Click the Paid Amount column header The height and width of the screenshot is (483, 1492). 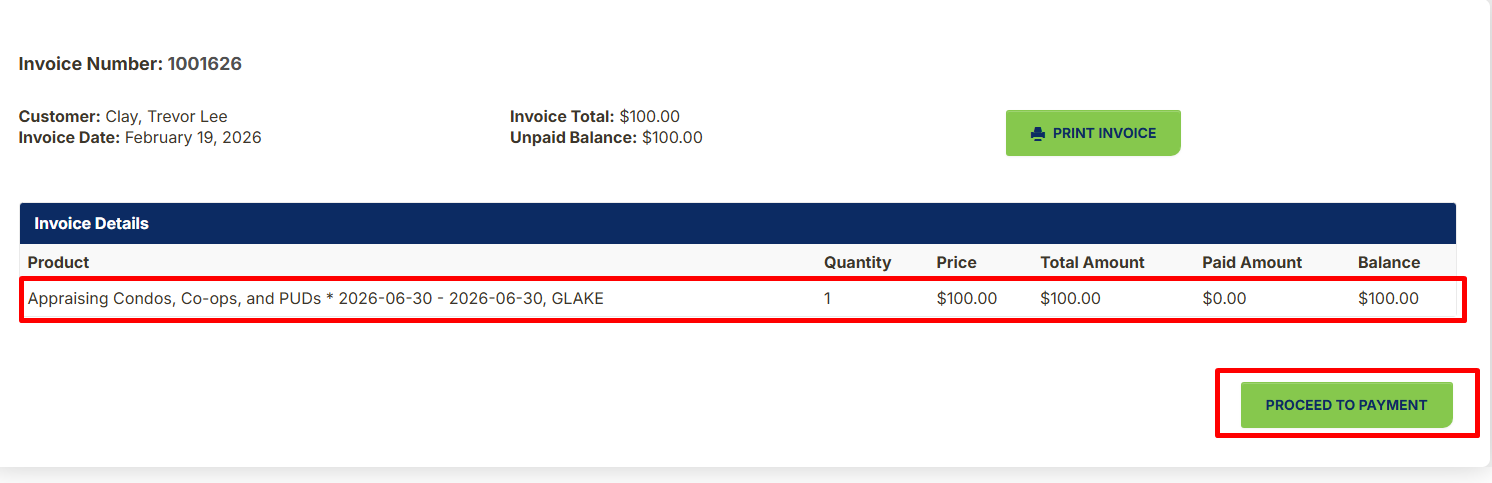(1252, 262)
